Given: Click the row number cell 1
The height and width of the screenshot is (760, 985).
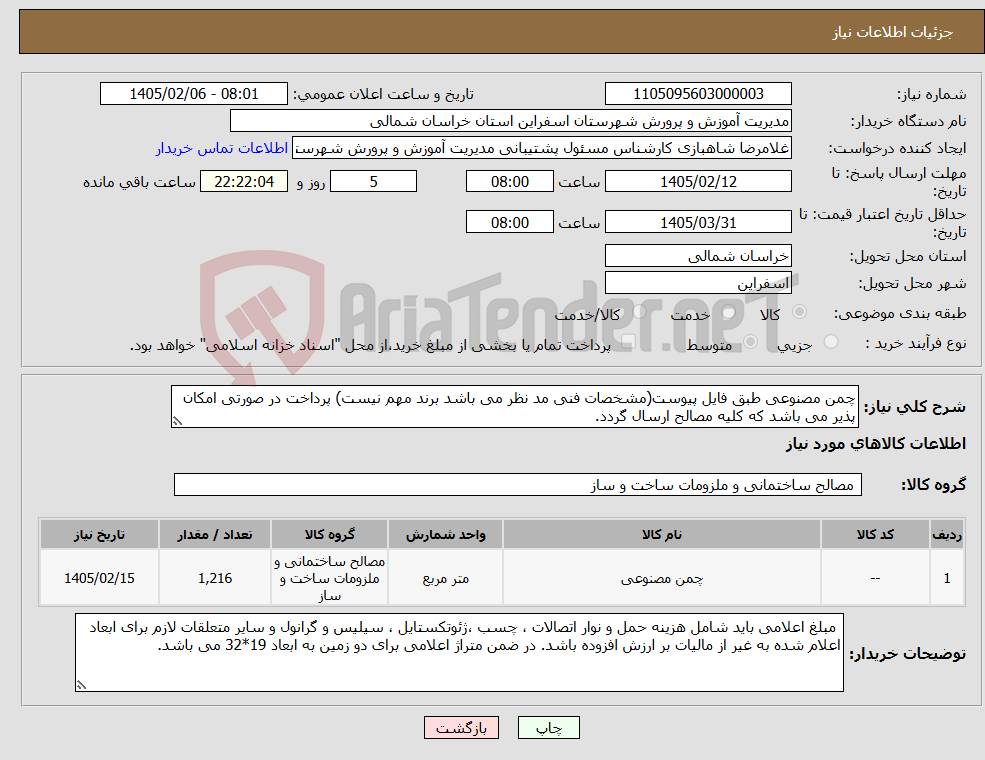Looking at the screenshot, I should 947,578.
